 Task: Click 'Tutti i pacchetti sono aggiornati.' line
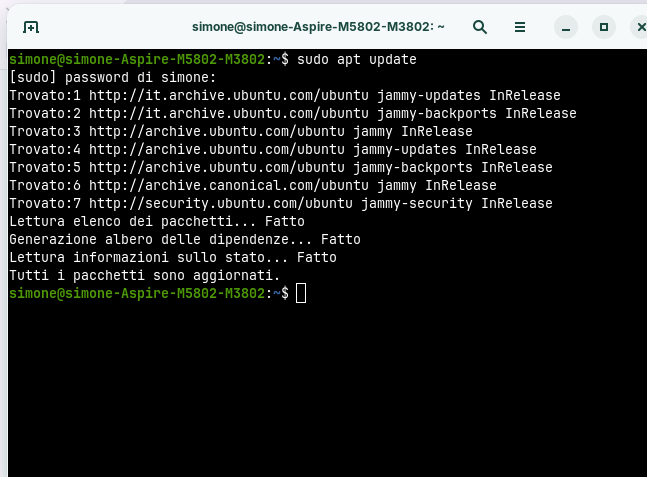pos(144,275)
